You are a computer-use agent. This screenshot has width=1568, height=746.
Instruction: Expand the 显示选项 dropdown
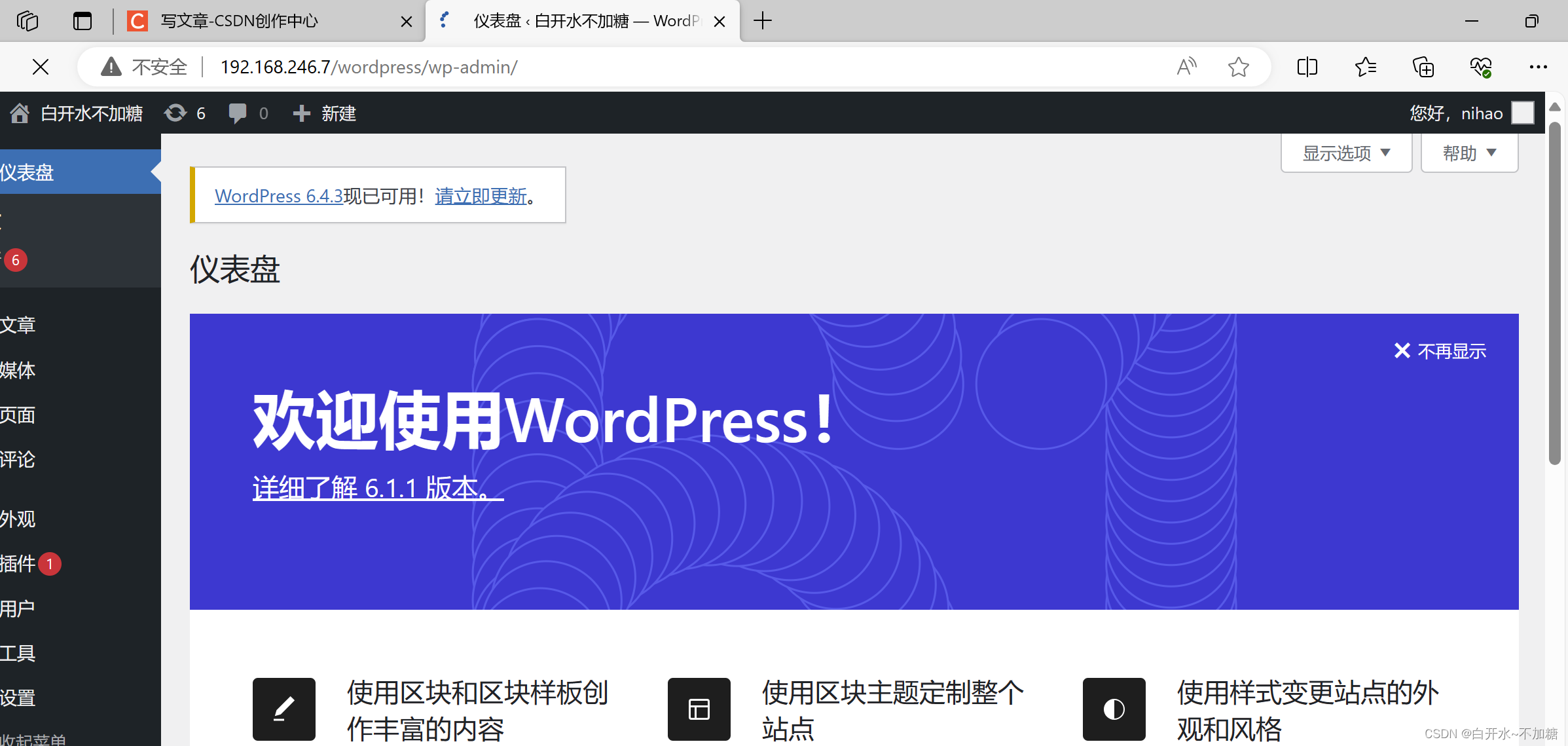[1346, 153]
